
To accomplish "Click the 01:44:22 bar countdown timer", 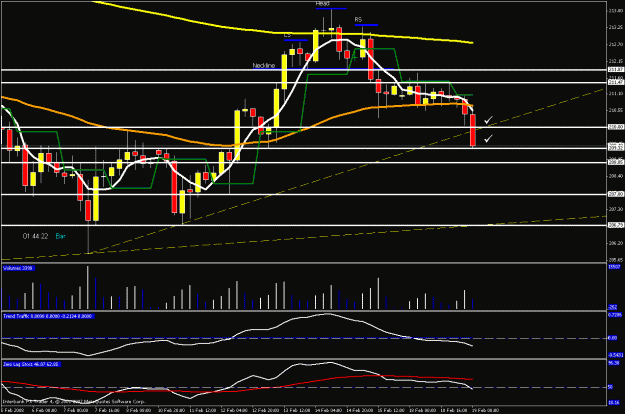I will 35,236.
